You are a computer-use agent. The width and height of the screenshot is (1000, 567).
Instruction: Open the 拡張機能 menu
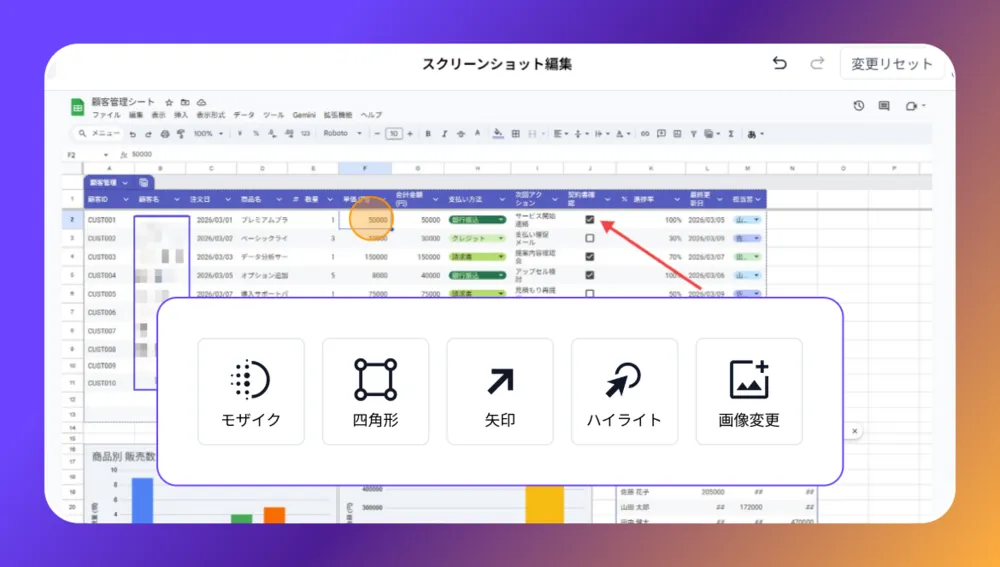(x=338, y=115)
